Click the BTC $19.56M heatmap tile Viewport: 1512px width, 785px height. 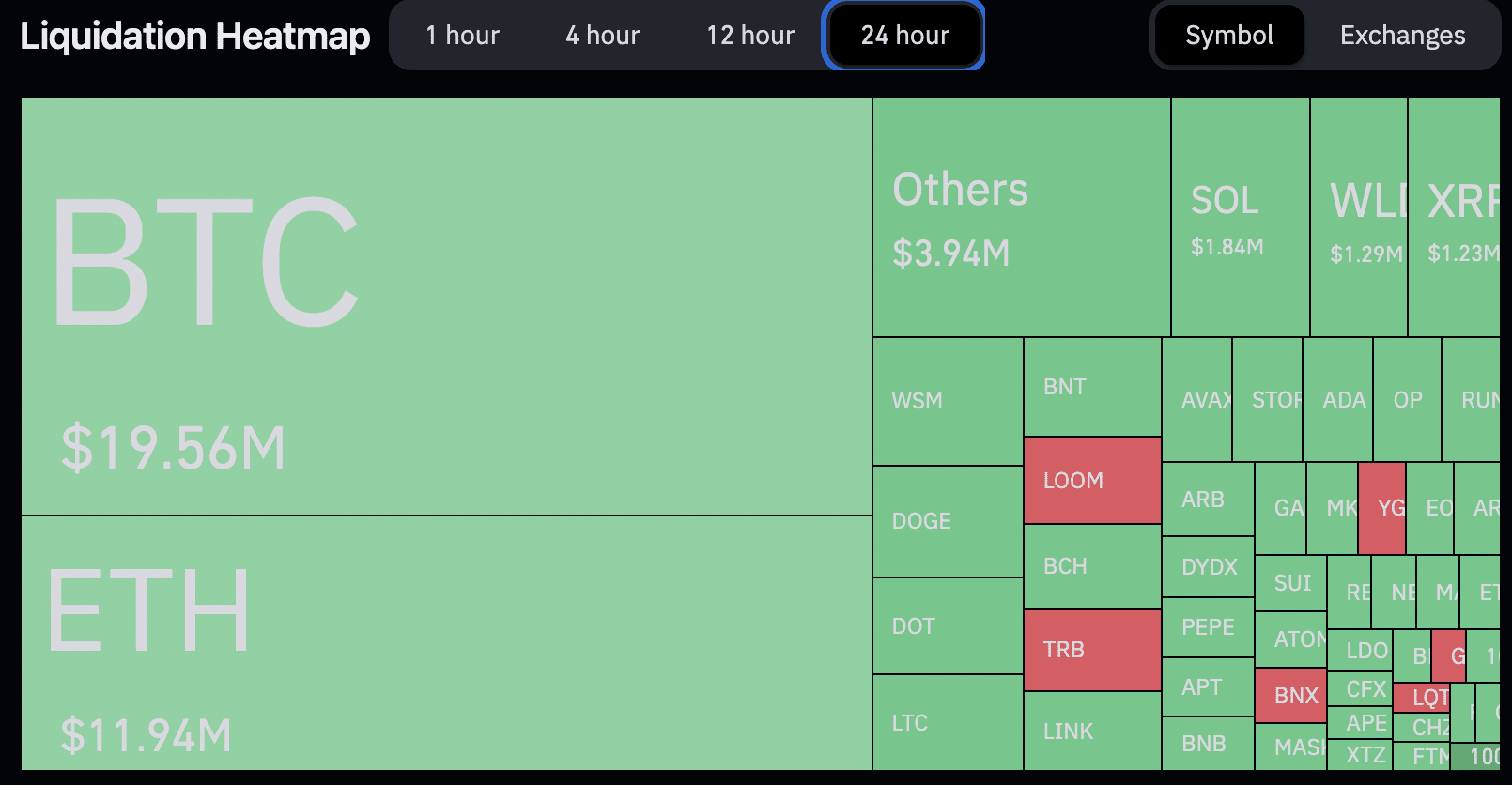pos(446,306)
